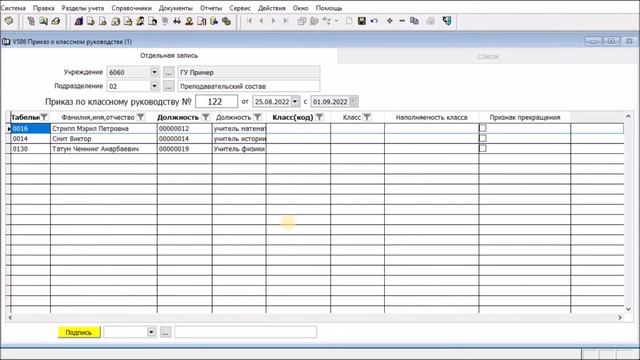This screenshot has height=360, width=640.
Task: Filter the Класс(код) column
Action: point(320,118)
